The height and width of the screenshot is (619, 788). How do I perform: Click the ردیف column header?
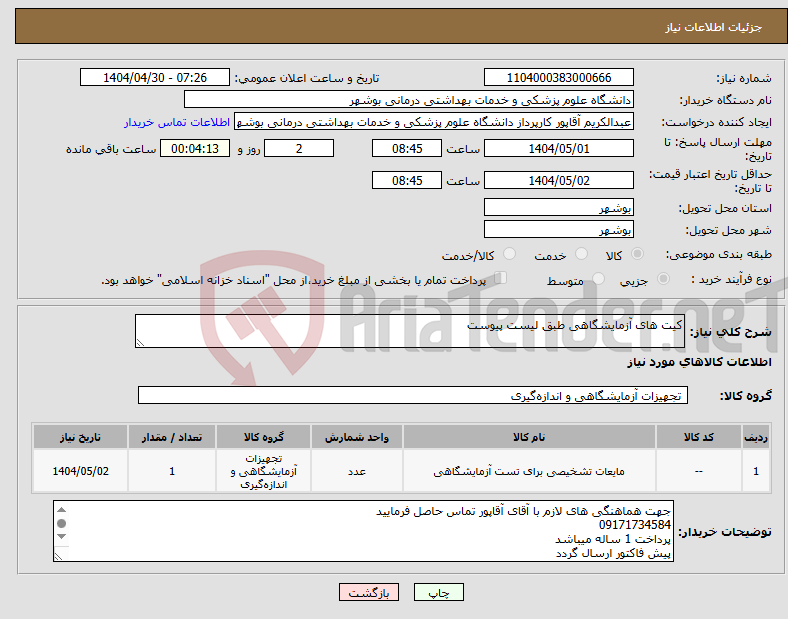756,437
